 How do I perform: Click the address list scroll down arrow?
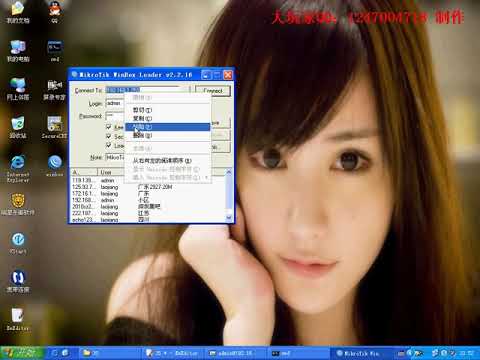click(x=229, y=218)
